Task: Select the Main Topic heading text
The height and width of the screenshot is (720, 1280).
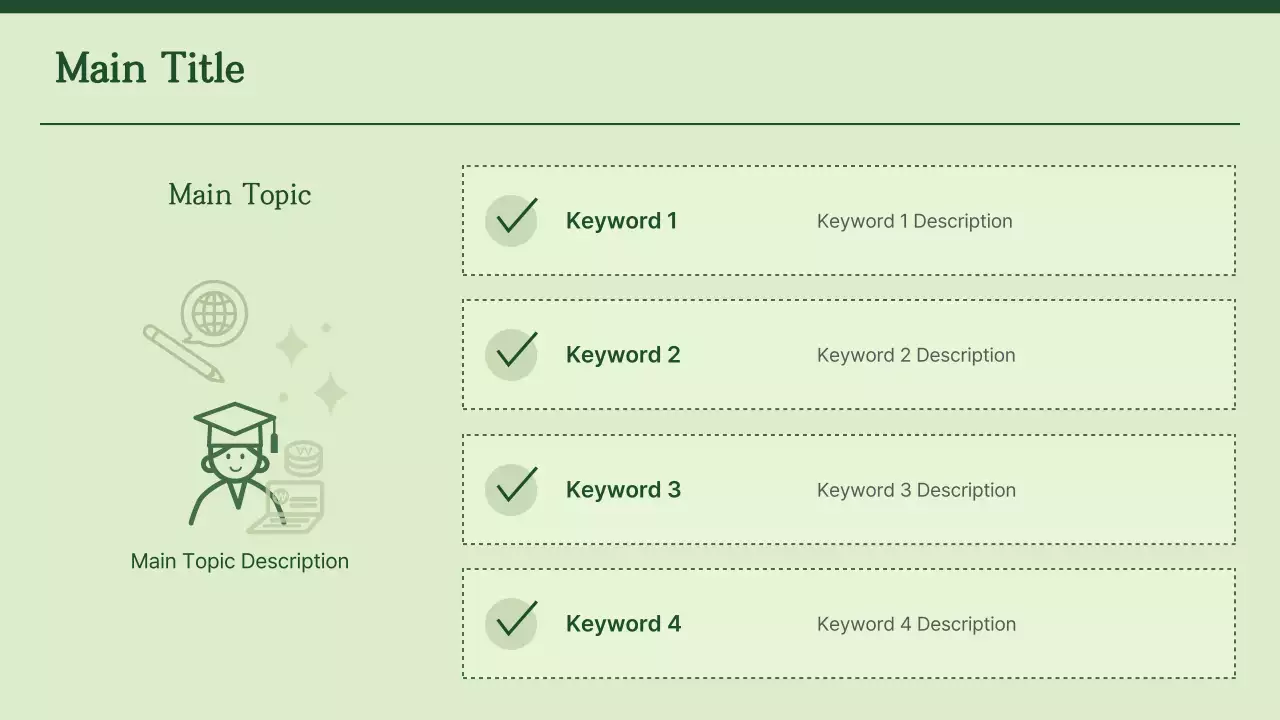Action: 240,194
